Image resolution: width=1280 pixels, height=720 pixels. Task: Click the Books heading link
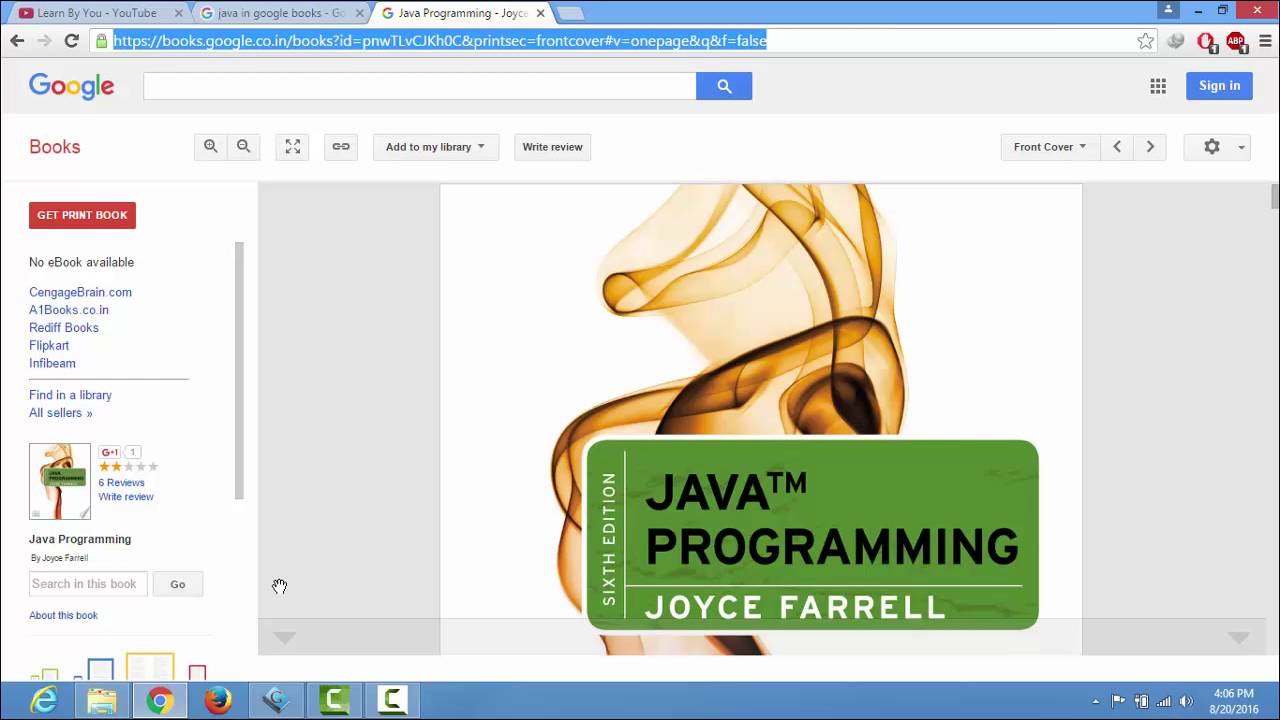(x=54, y=147)
